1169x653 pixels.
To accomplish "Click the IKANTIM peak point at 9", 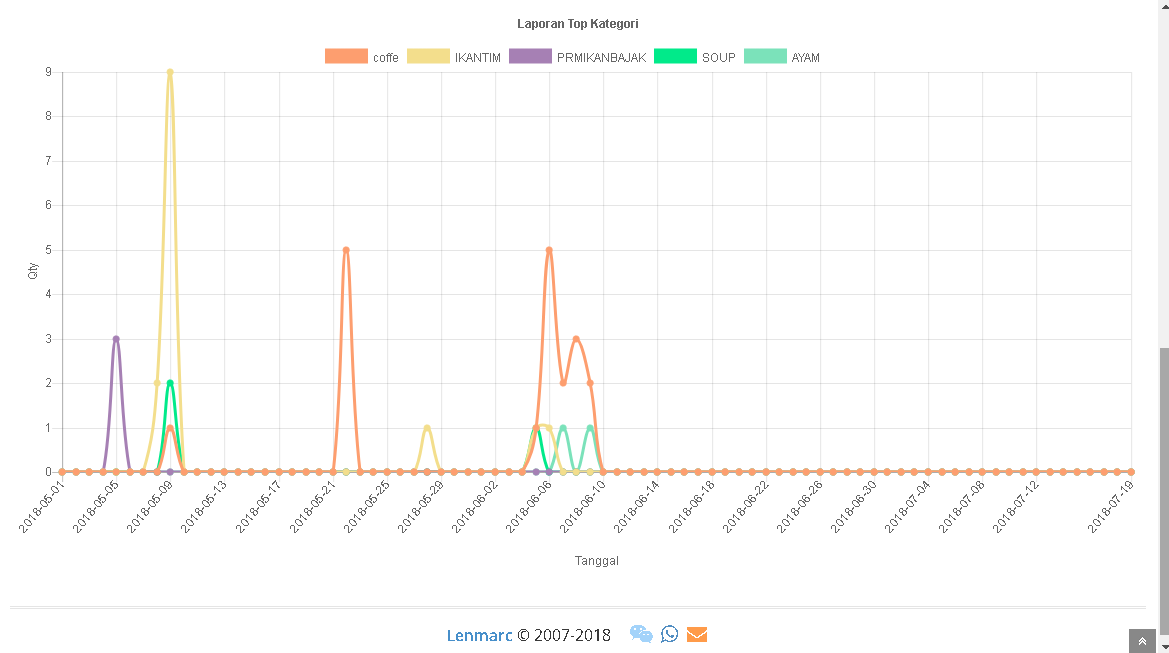I will coord(170,72).
